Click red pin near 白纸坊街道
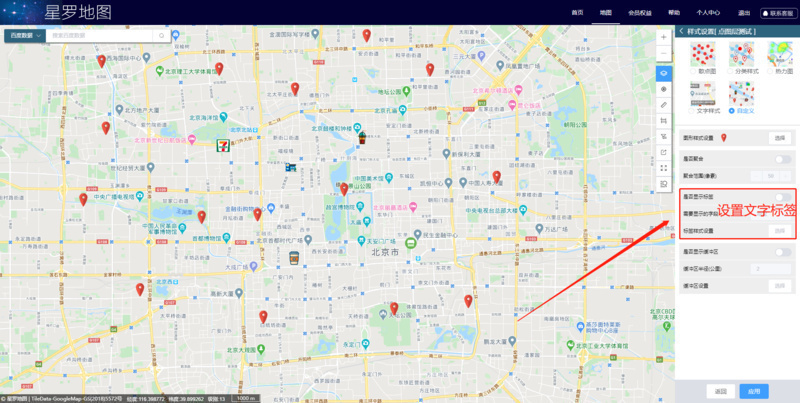800x403 pixels. coord(263,317)
